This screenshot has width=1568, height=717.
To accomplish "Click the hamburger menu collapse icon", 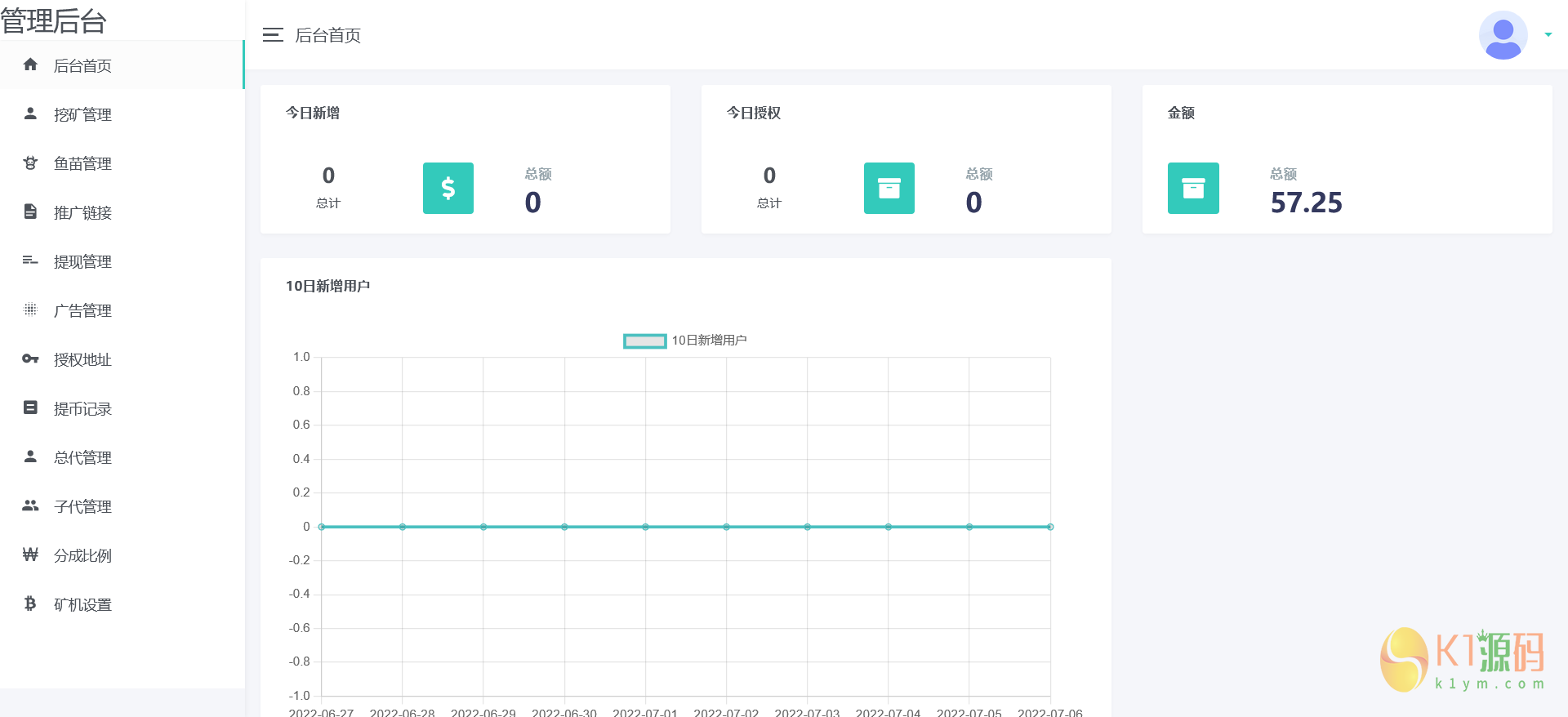I will click(273, 35).
